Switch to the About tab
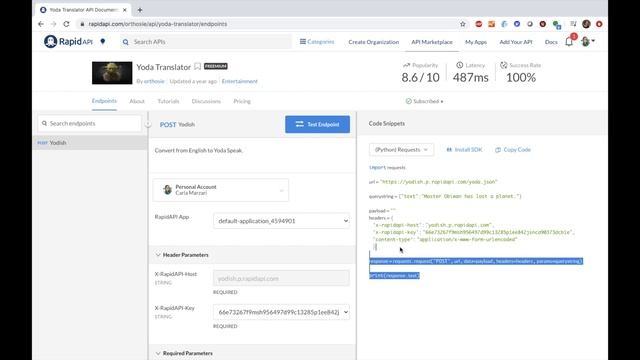 coord(137,101)
